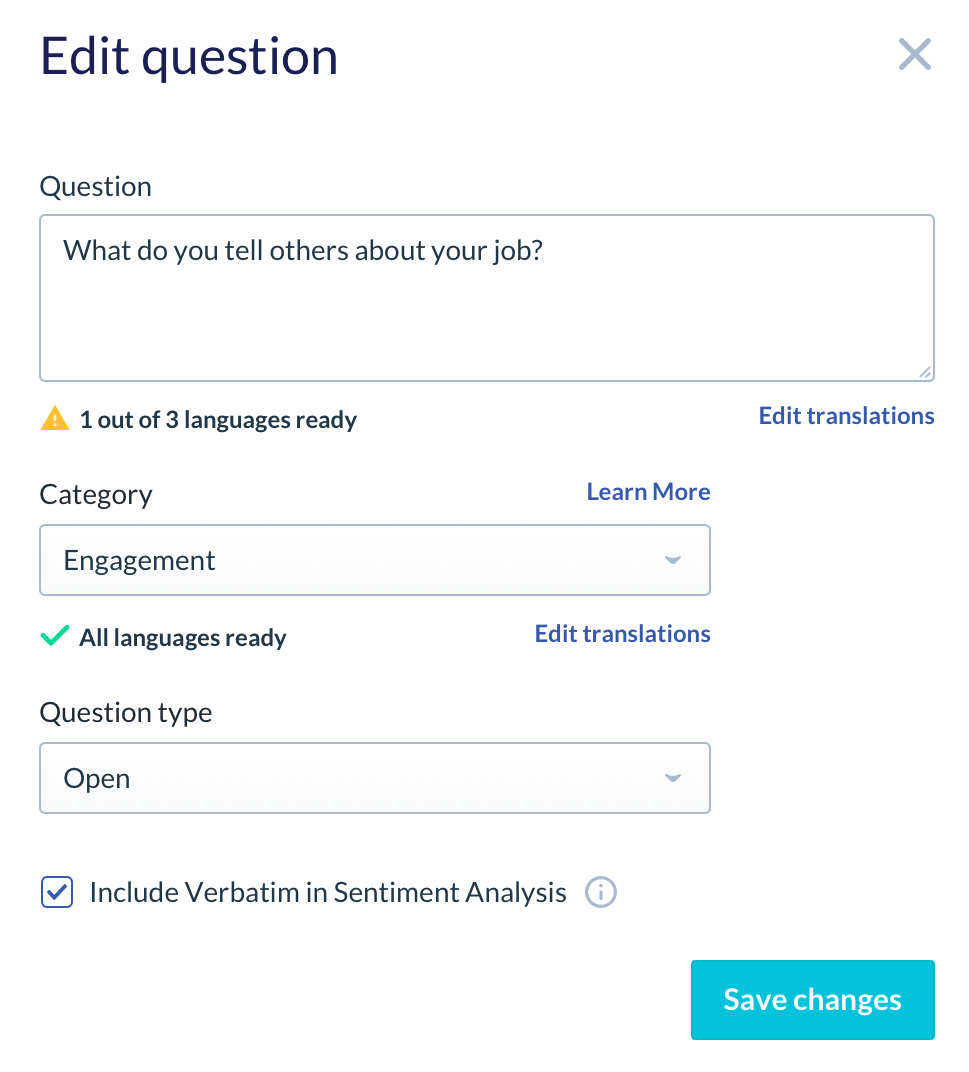Close the Edit question dialog

click(914, 55)
